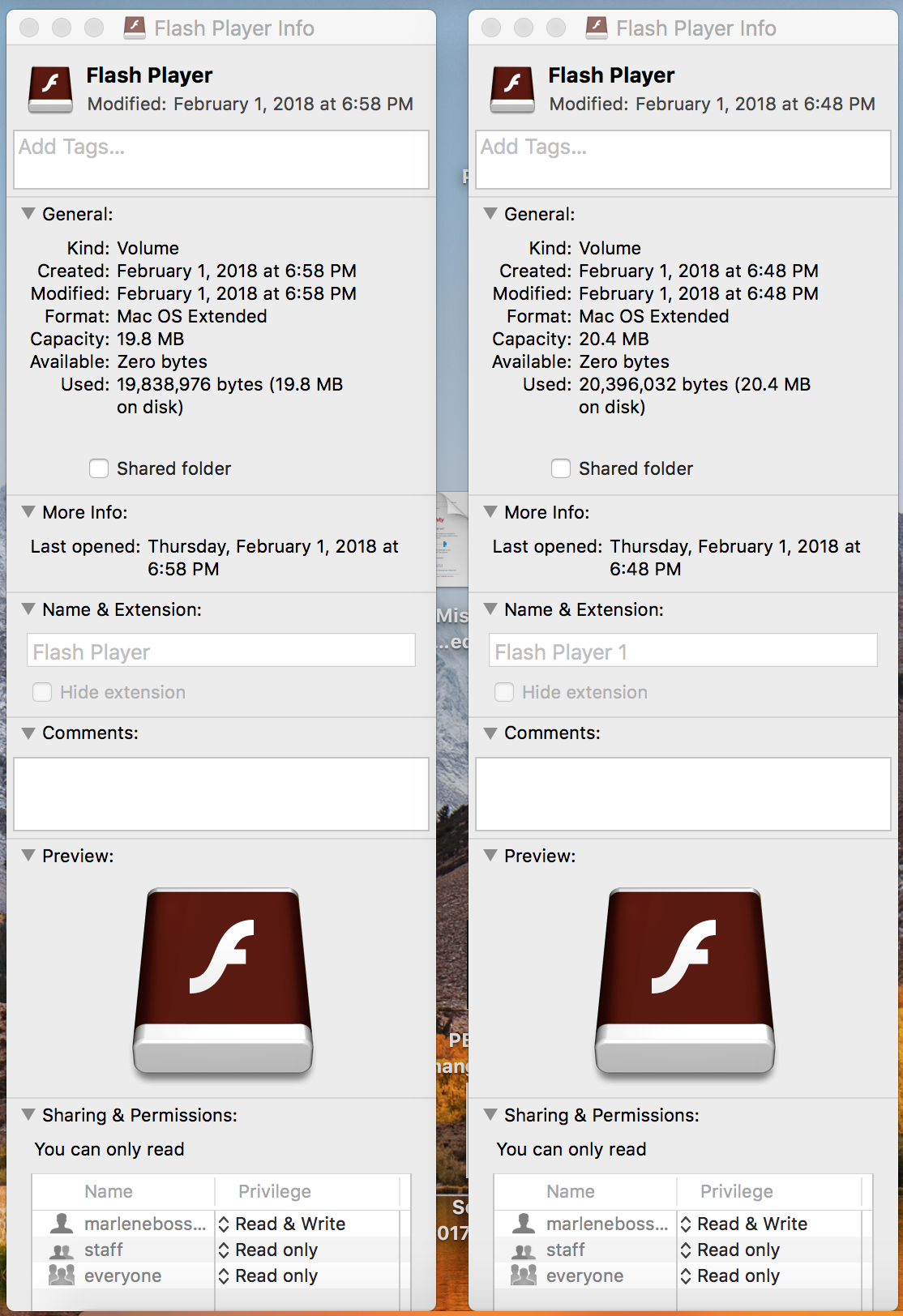Click large Flash preview image in left window
The image size is (903, 1316).
click(x=223, y=982)
